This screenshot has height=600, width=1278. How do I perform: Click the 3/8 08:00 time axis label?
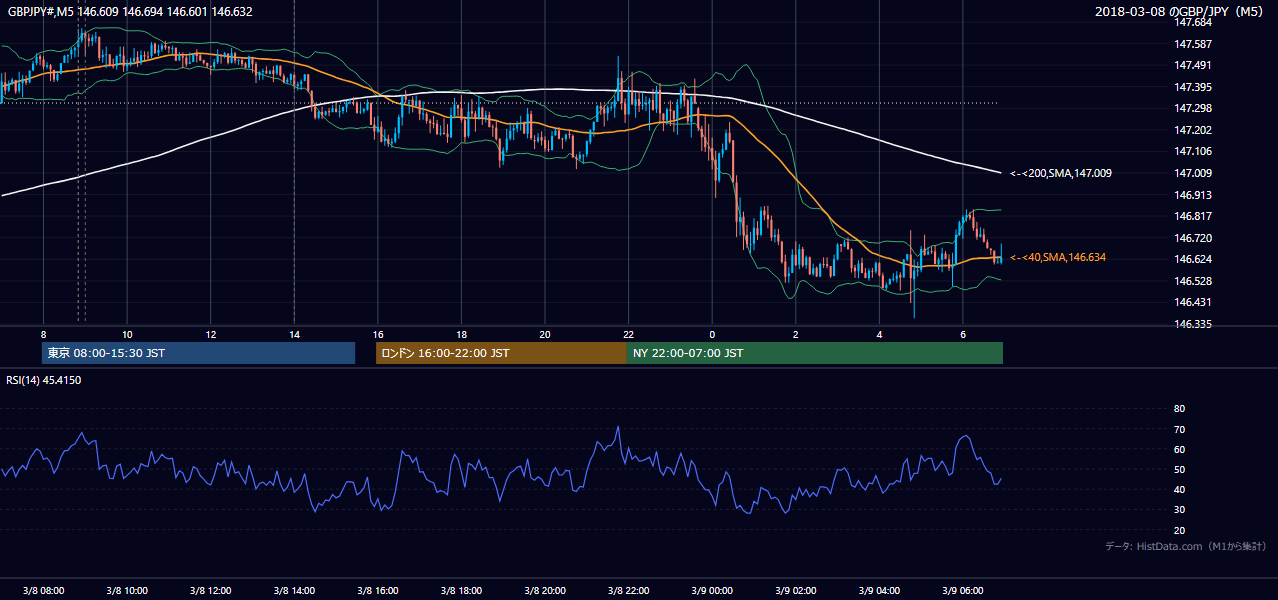[x=43, y=590]
